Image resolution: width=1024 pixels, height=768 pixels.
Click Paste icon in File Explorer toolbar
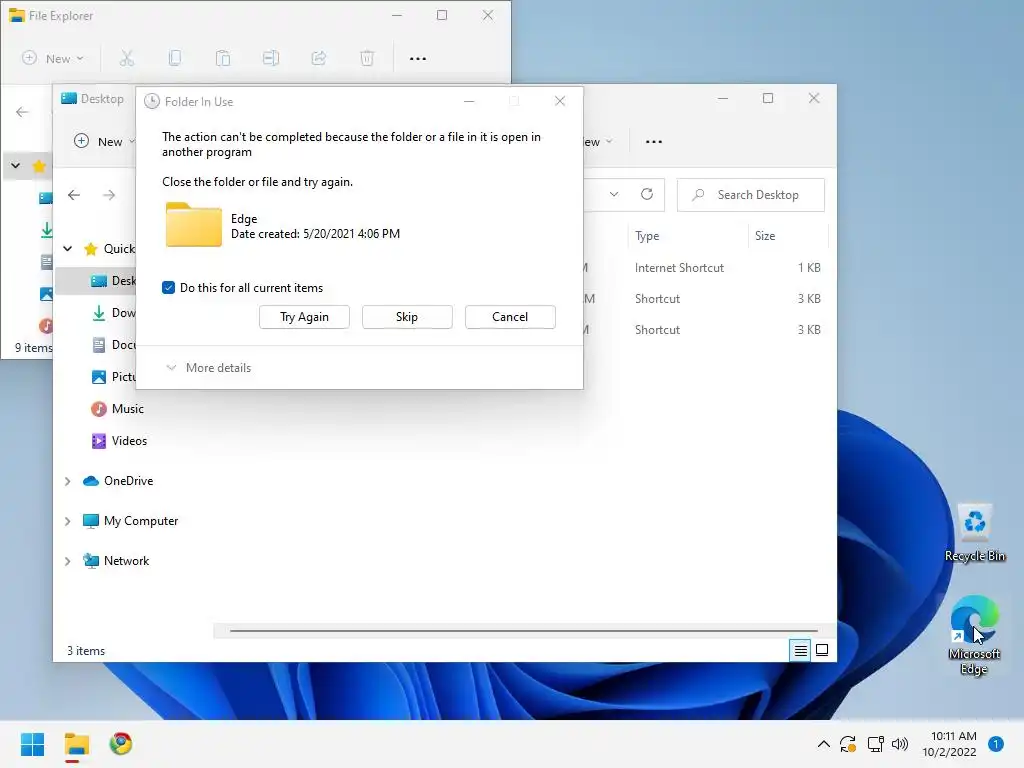click(223, 58)
